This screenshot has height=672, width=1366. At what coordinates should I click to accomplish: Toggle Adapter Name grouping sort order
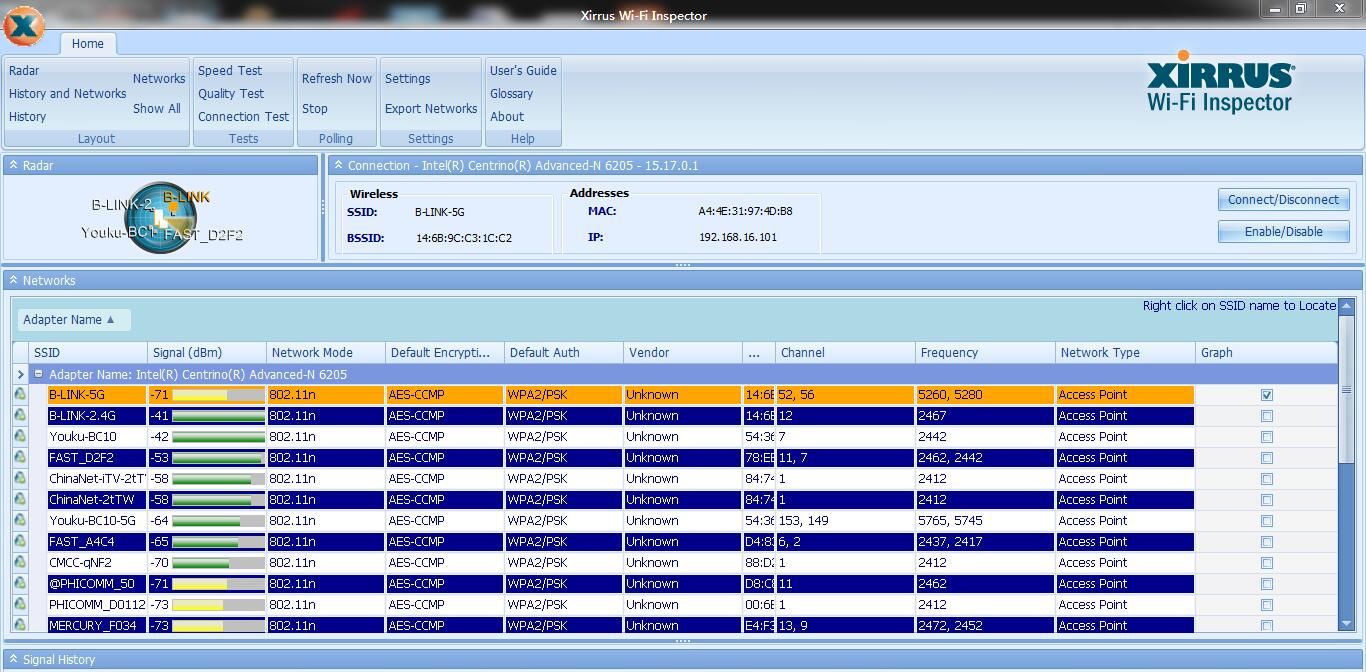click(x=74, y=320)
